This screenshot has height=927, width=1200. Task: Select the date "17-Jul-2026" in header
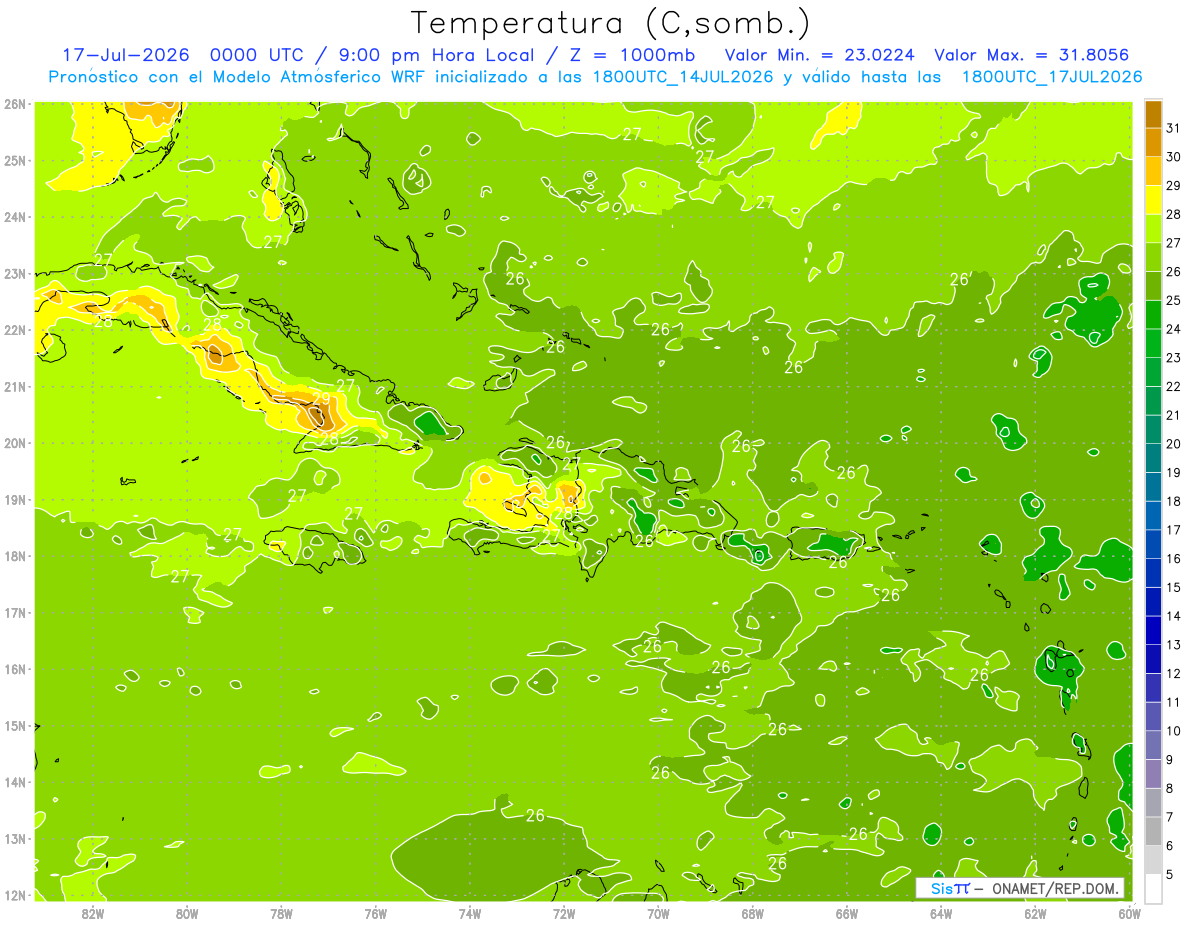[125, 55]
